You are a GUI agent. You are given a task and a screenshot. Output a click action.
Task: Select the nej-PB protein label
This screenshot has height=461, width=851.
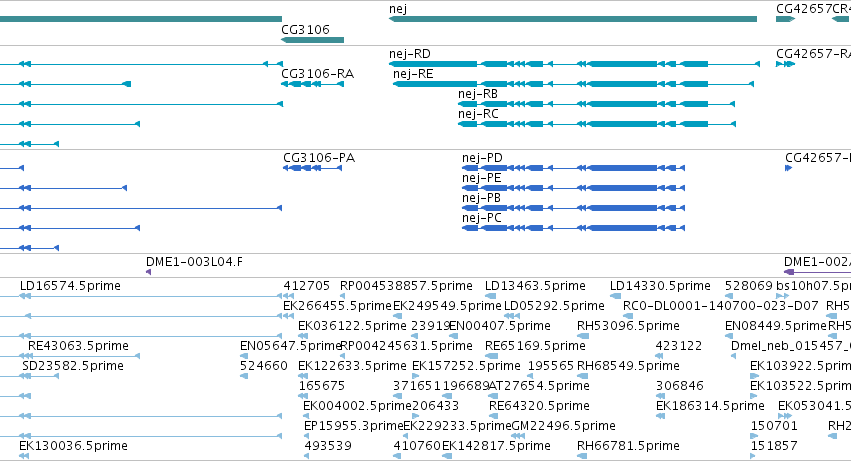[x=481, y=198]
